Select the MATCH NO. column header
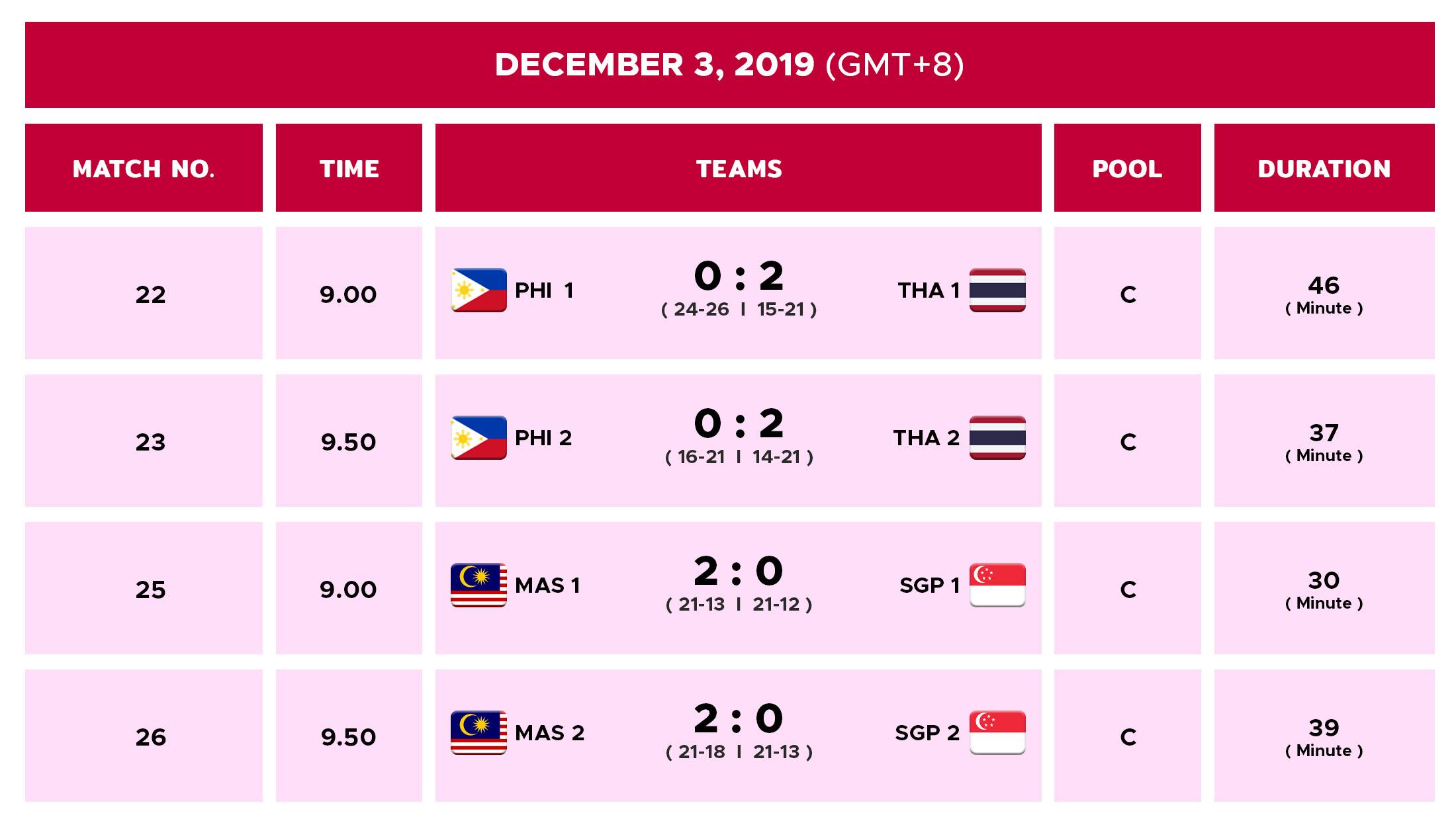The height and width of the screenshot is (821, 1456). 144,168
